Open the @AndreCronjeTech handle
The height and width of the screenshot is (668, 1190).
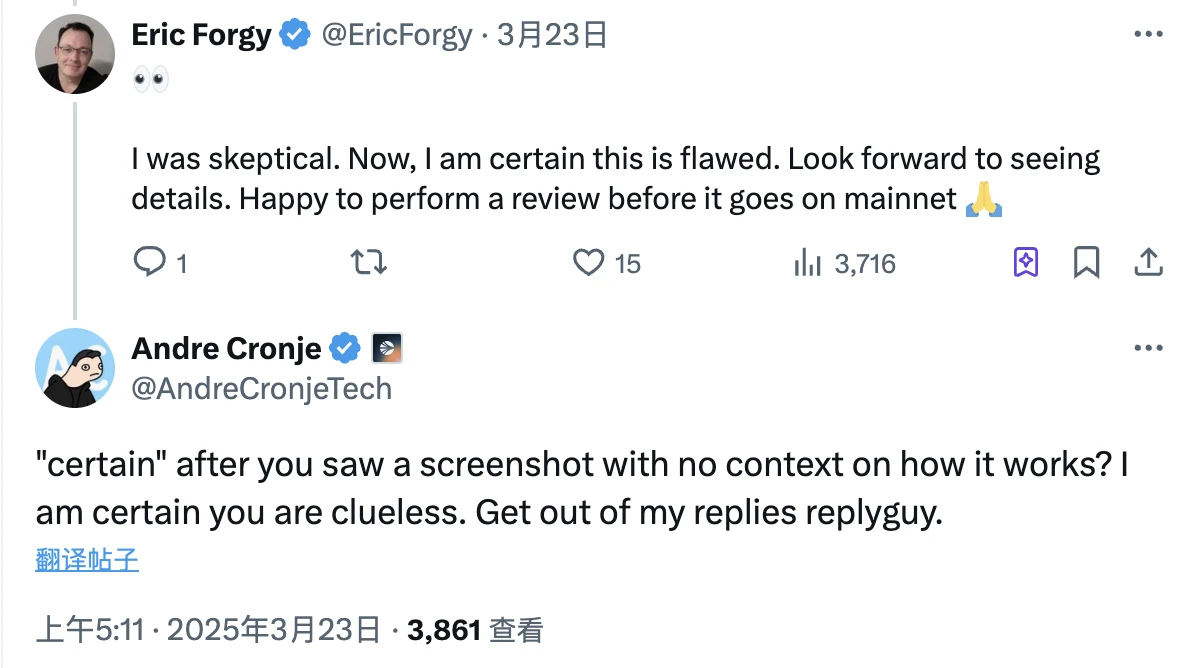point(262,388)
